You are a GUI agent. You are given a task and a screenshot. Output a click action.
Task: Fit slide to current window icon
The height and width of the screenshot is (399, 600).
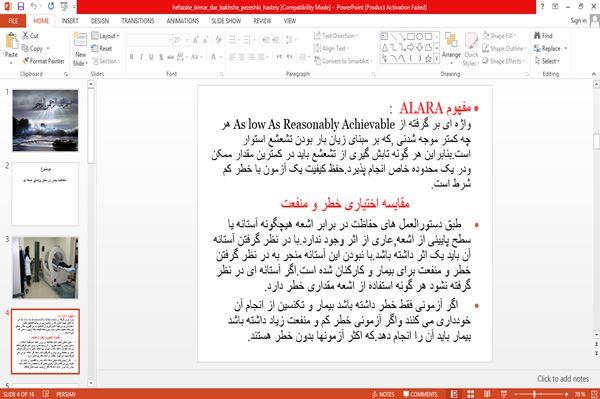[x=595, y=394]
